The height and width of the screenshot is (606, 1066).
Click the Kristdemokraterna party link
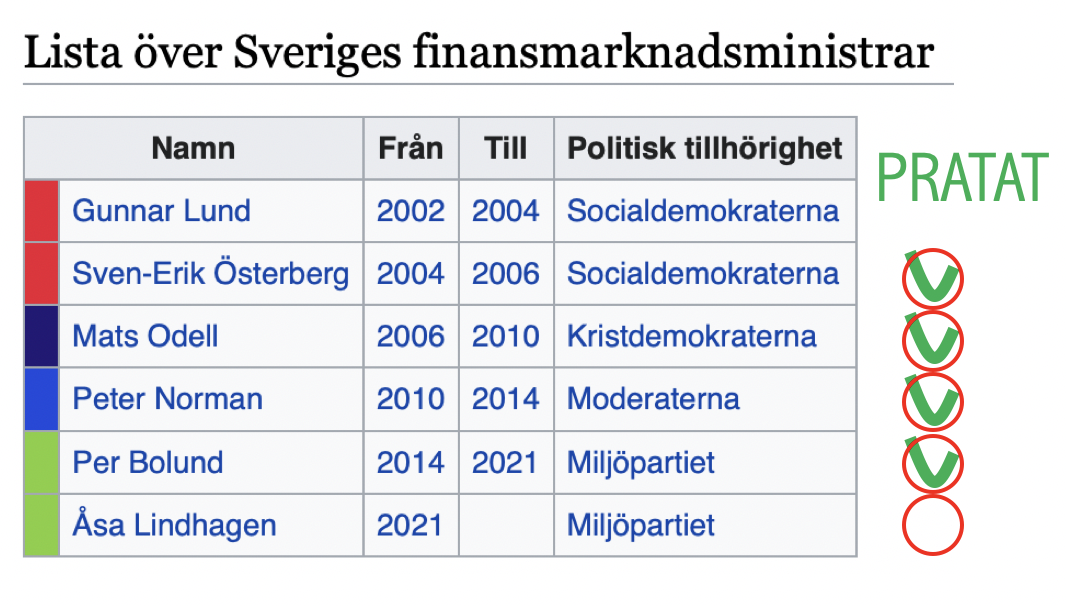click(691, 336)
